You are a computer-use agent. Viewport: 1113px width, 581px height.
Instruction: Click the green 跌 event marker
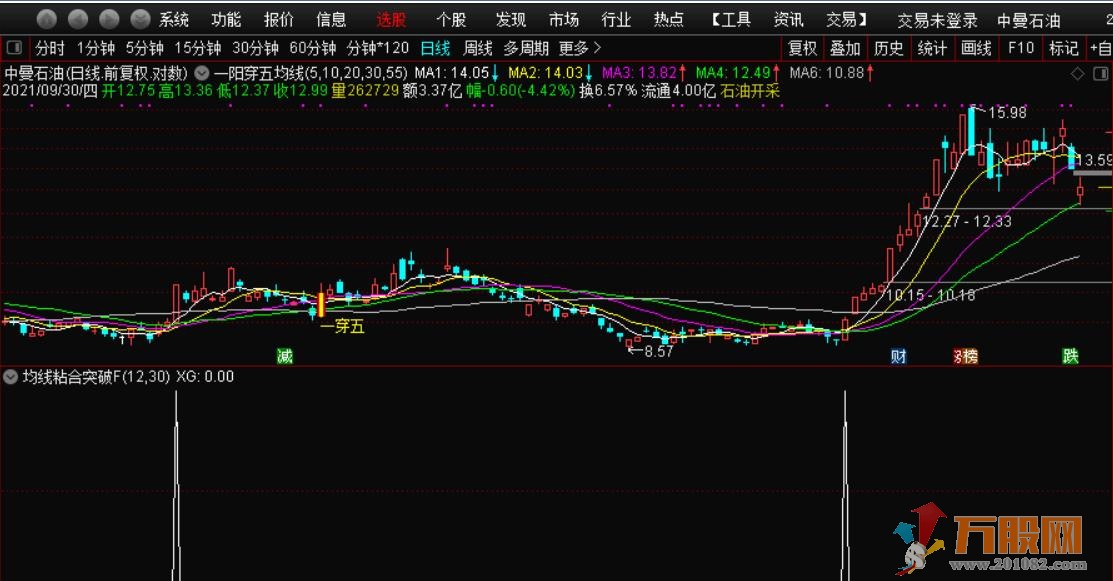pos(1070,356)
